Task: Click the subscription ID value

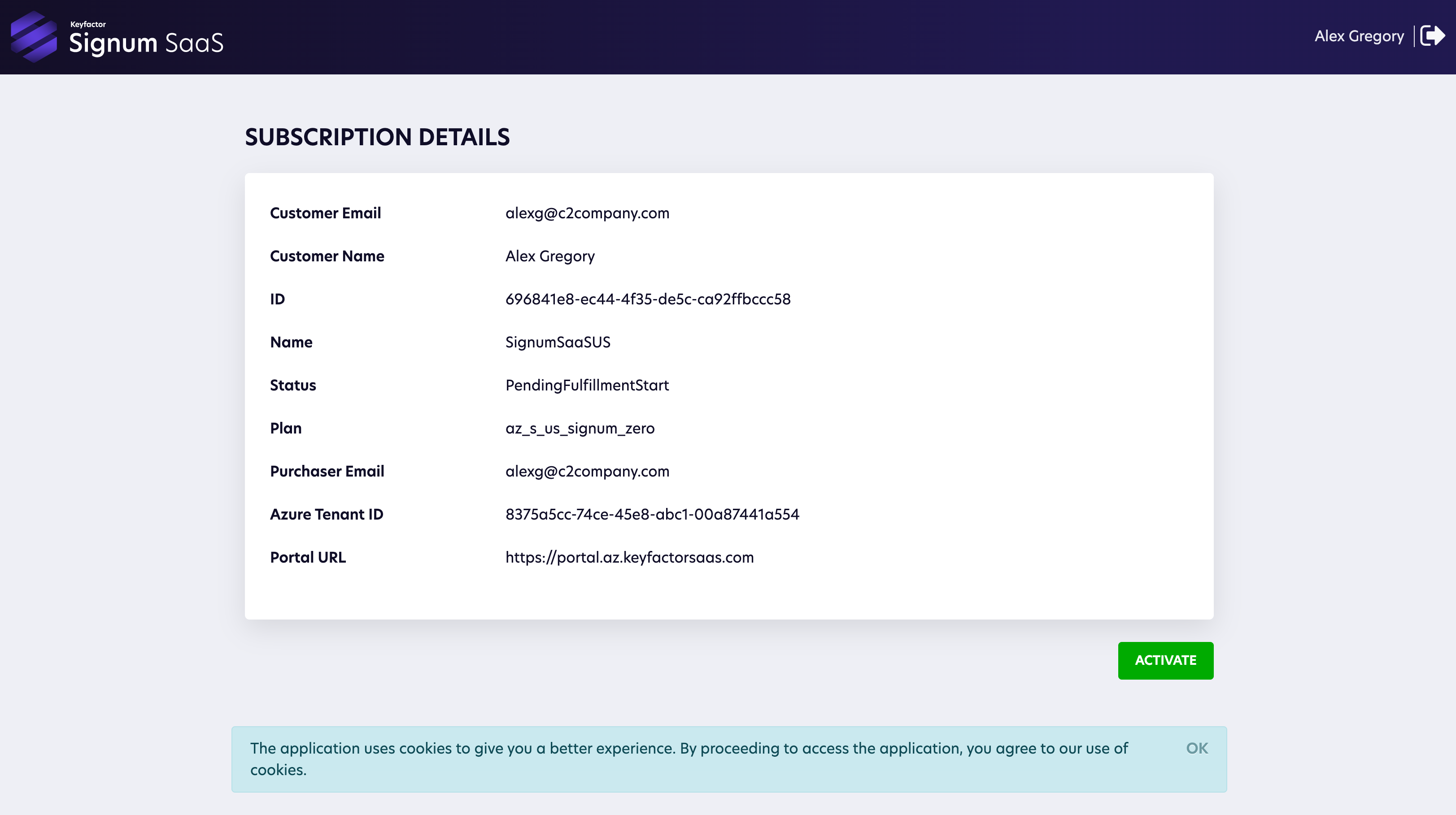Action: point(648,299)
